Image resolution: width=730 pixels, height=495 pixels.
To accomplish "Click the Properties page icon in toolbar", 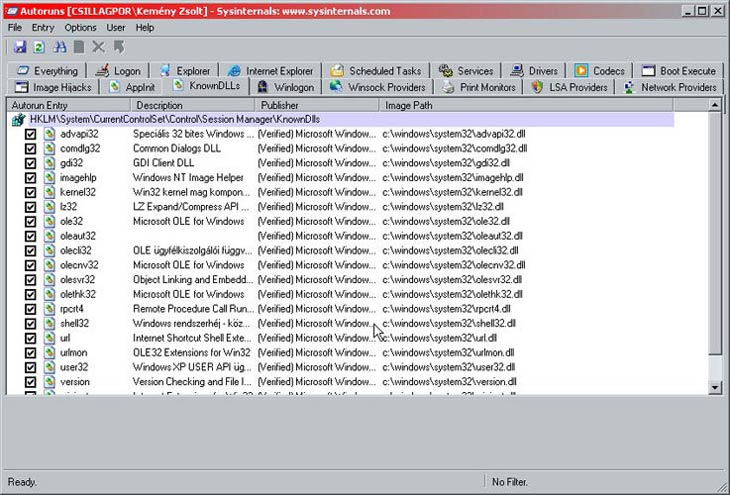I will point(78,47).
